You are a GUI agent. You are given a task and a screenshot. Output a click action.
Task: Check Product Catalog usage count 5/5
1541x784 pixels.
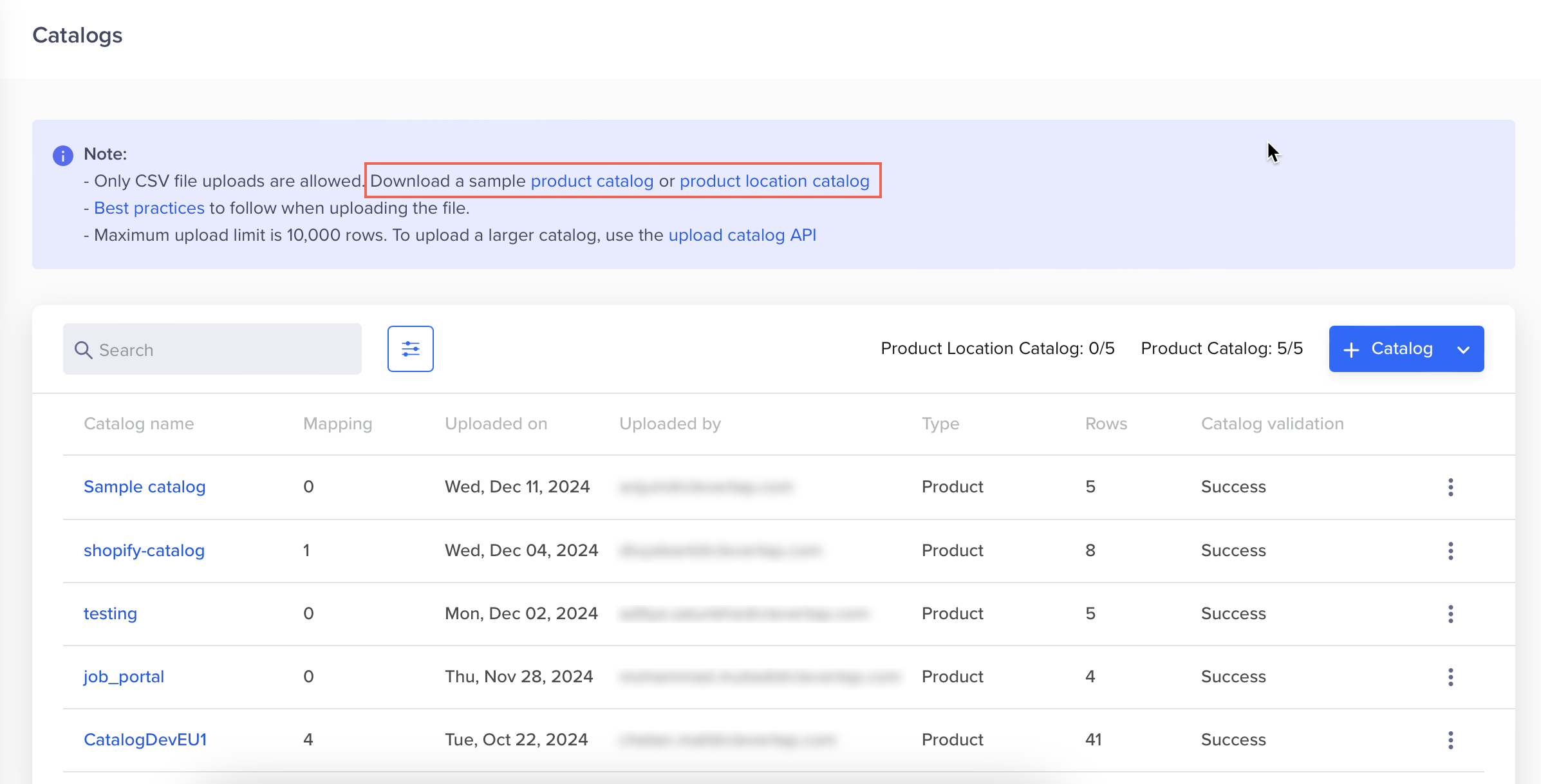1221,348
